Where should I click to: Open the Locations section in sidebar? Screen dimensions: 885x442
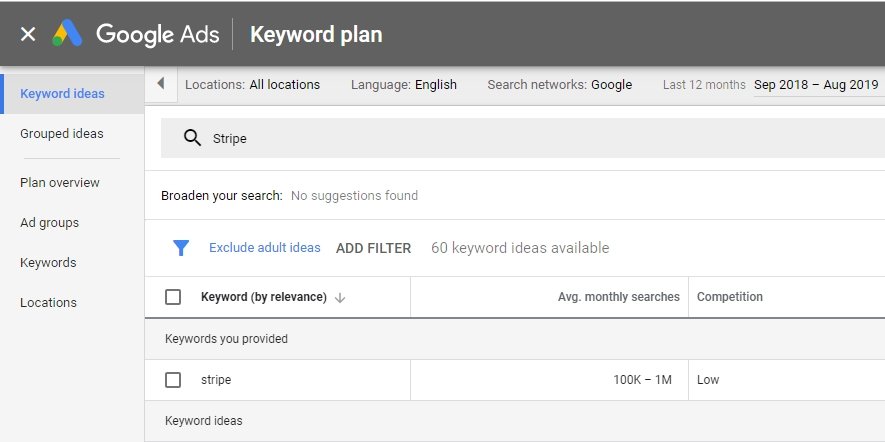49,303
